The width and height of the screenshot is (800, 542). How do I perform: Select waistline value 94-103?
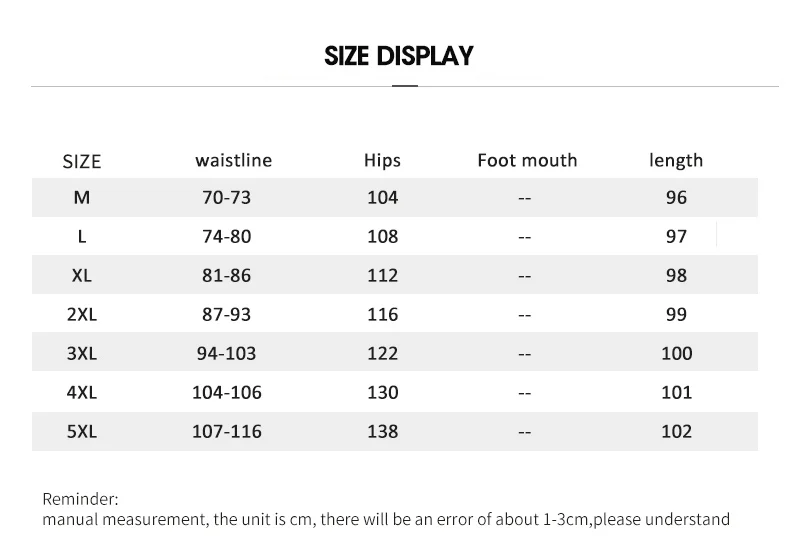point(227,353)
